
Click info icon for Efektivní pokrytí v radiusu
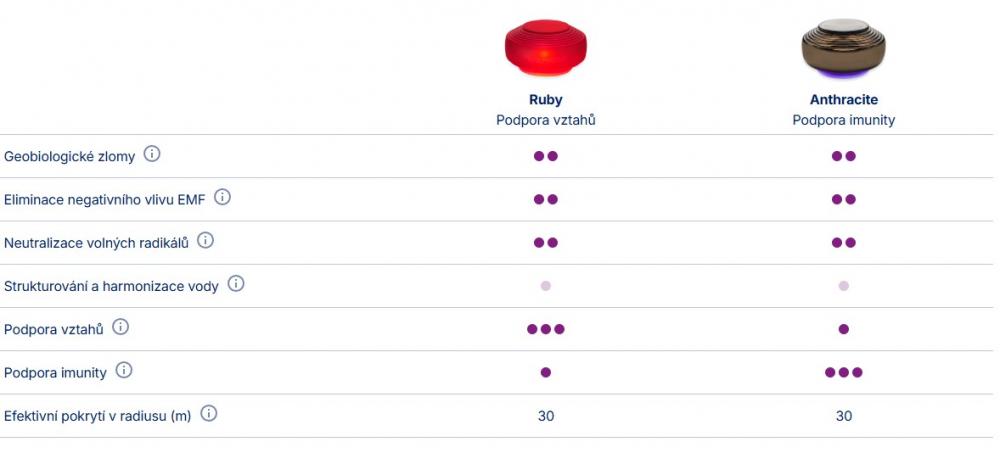tap(208, 414)
